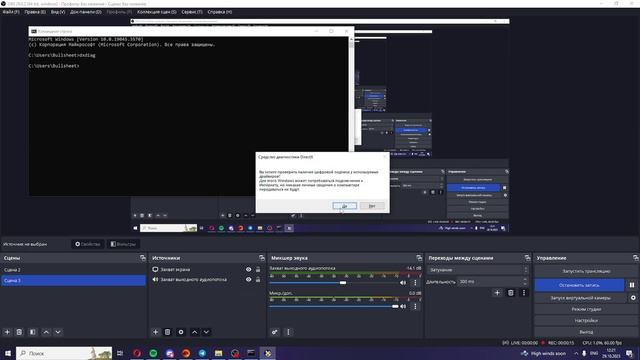Lock the screen capture source
The height and width of the screenshot is (360, 640).
point(258,269)
